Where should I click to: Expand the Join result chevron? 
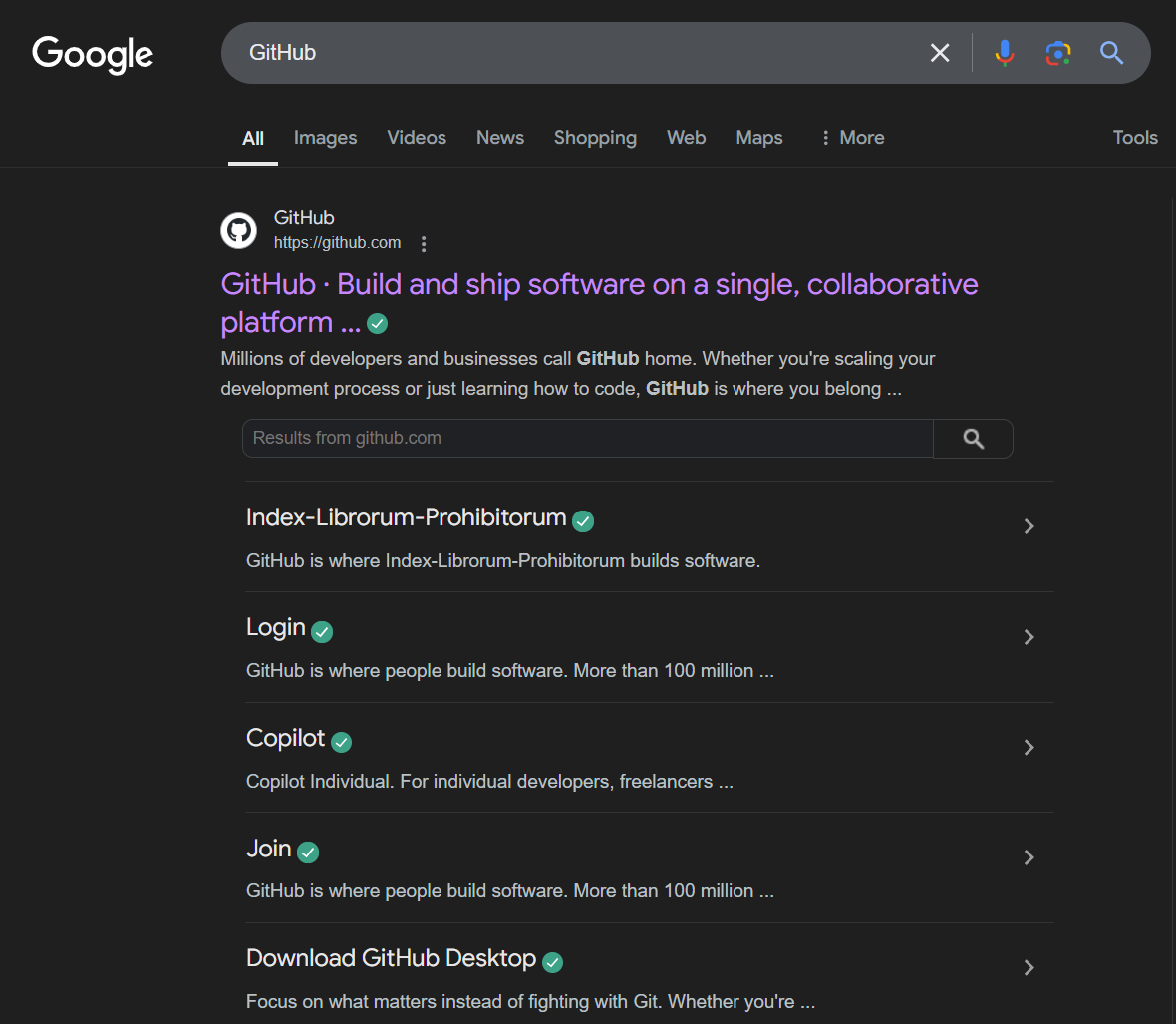[x=1029, y=857]
